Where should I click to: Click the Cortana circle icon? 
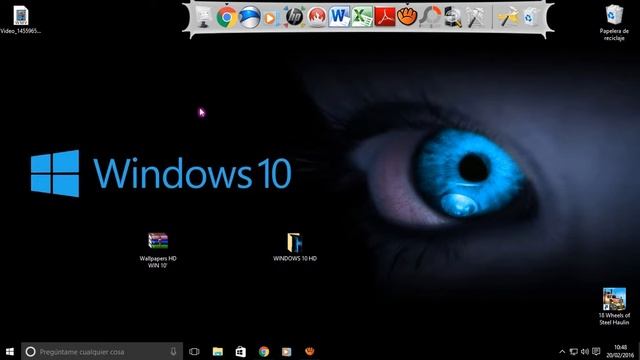click(x=31, y=351)
